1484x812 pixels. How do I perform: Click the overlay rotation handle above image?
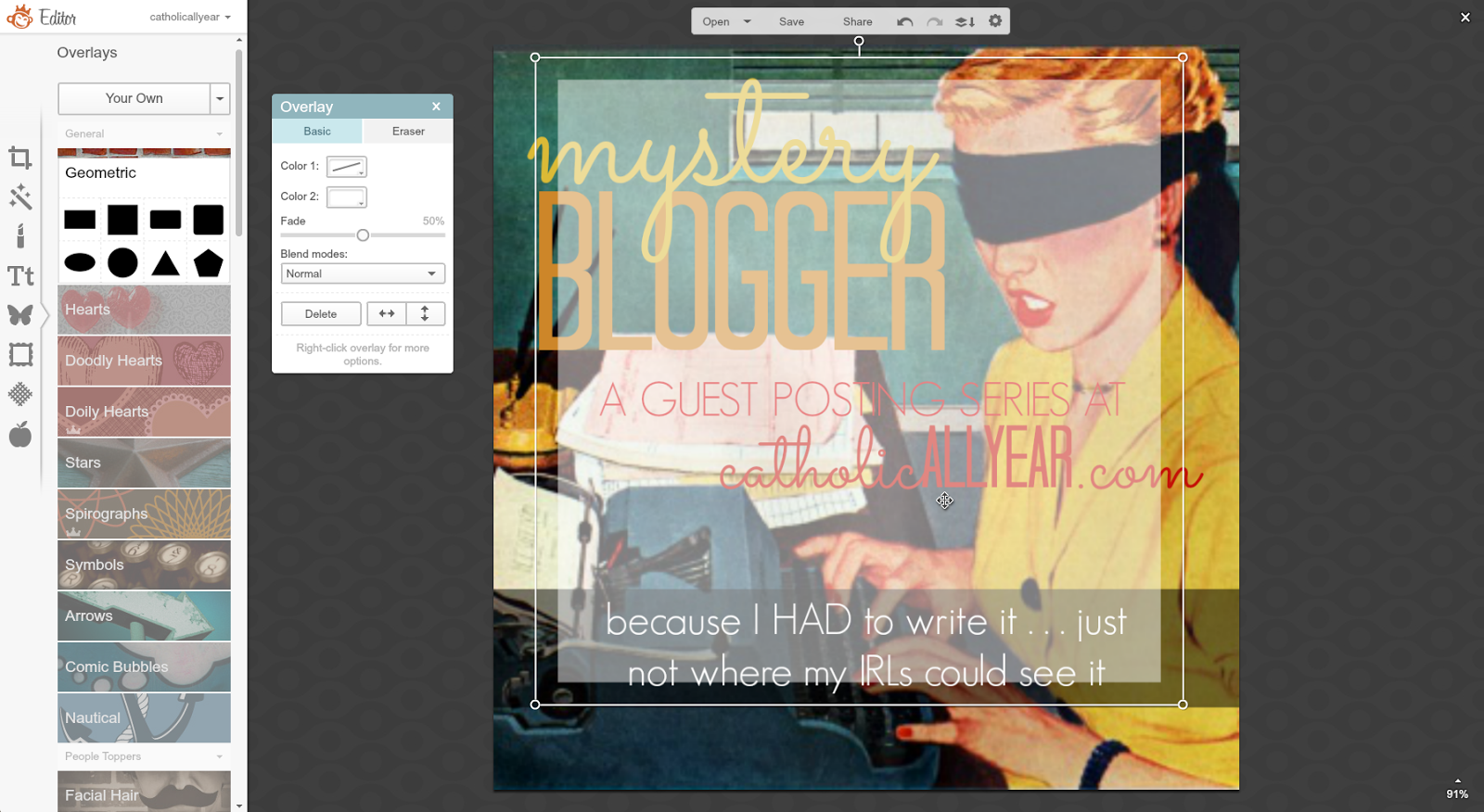click(859, 41)
